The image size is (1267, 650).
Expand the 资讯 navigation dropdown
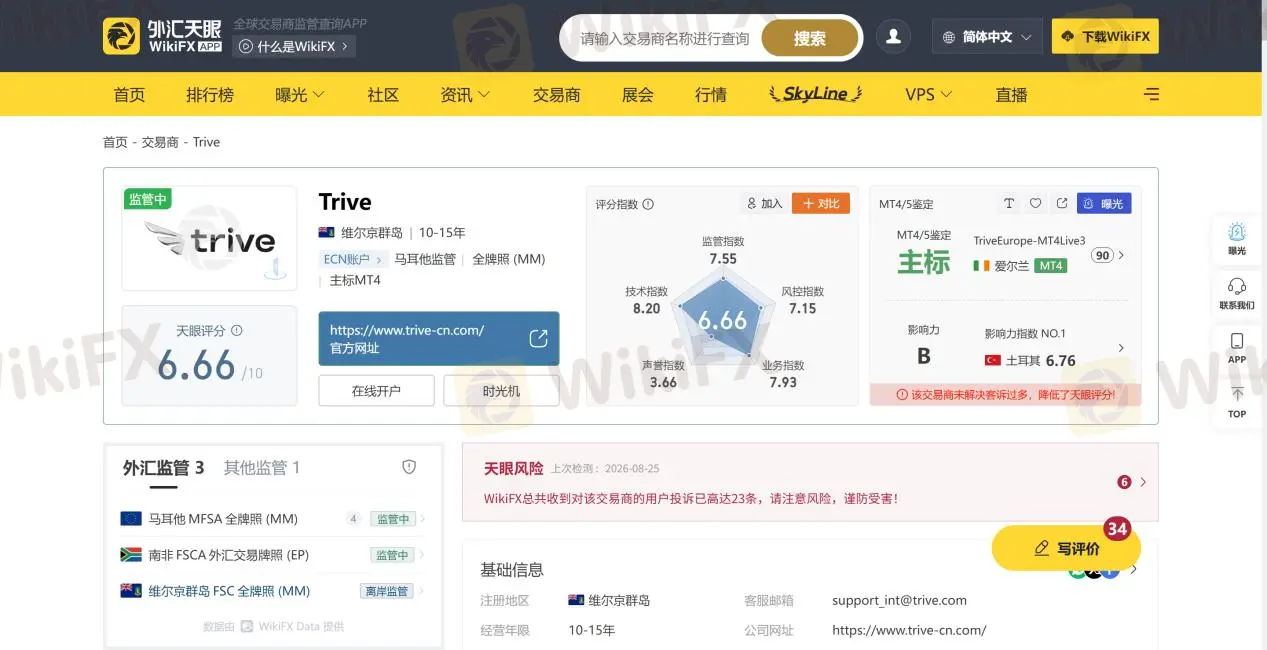click(465, 94)
